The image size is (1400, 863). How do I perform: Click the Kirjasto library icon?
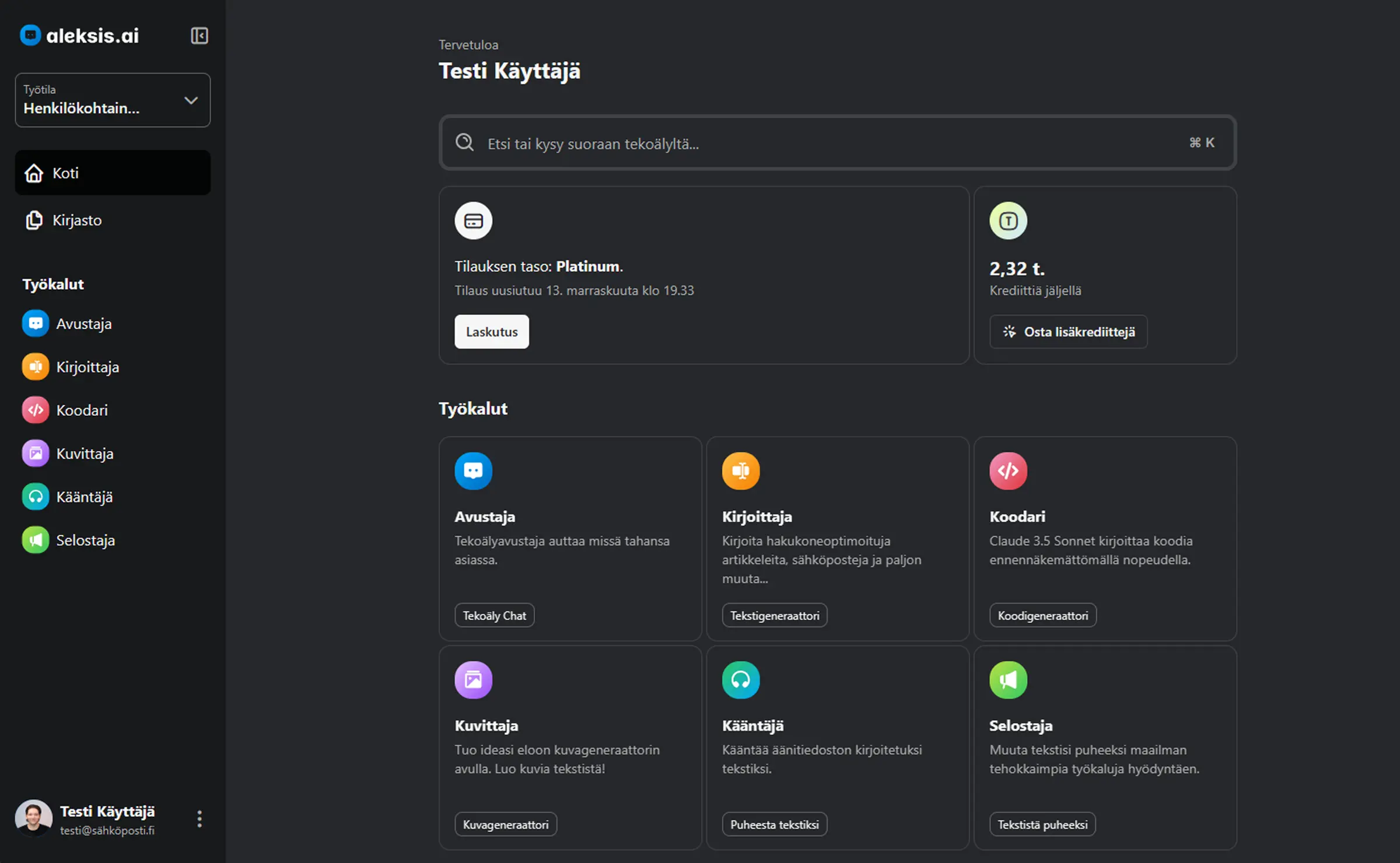33,220
